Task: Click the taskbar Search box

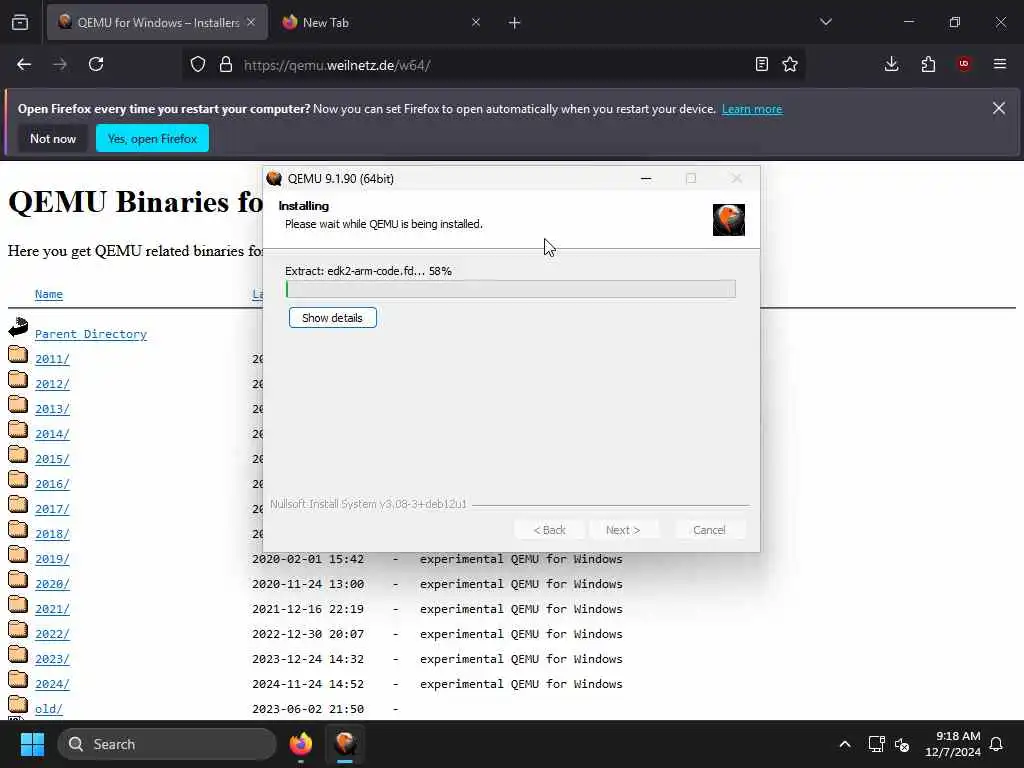Action: coord(167,744)
